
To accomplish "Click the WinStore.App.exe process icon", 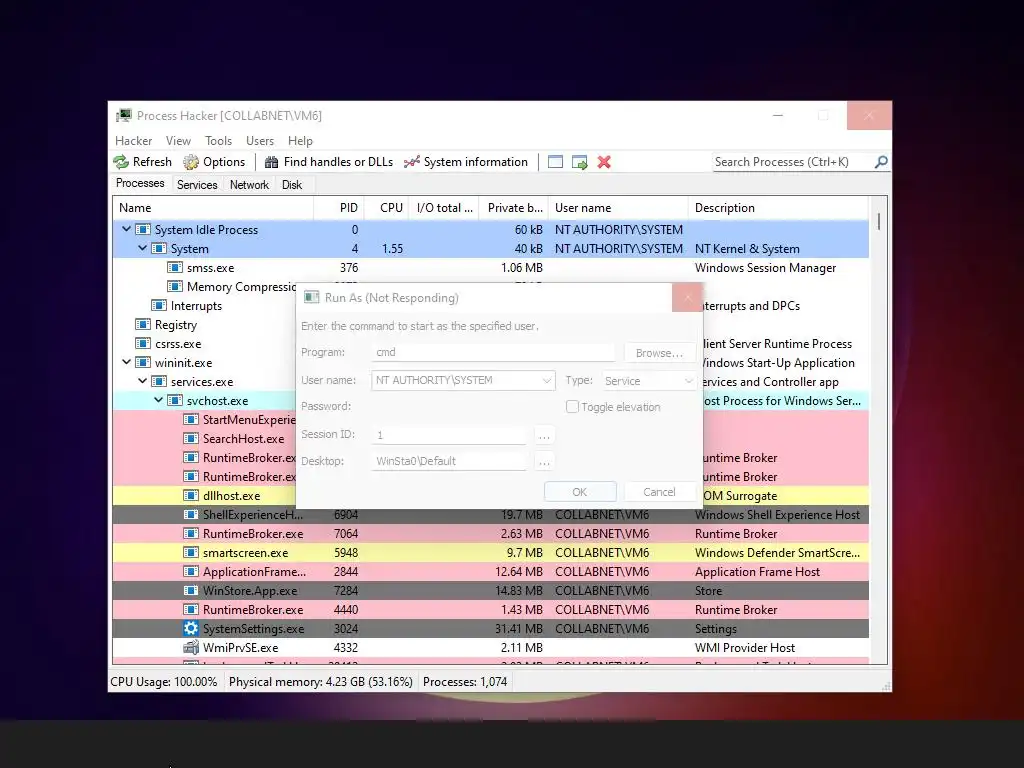I will (x=191, y=590).
